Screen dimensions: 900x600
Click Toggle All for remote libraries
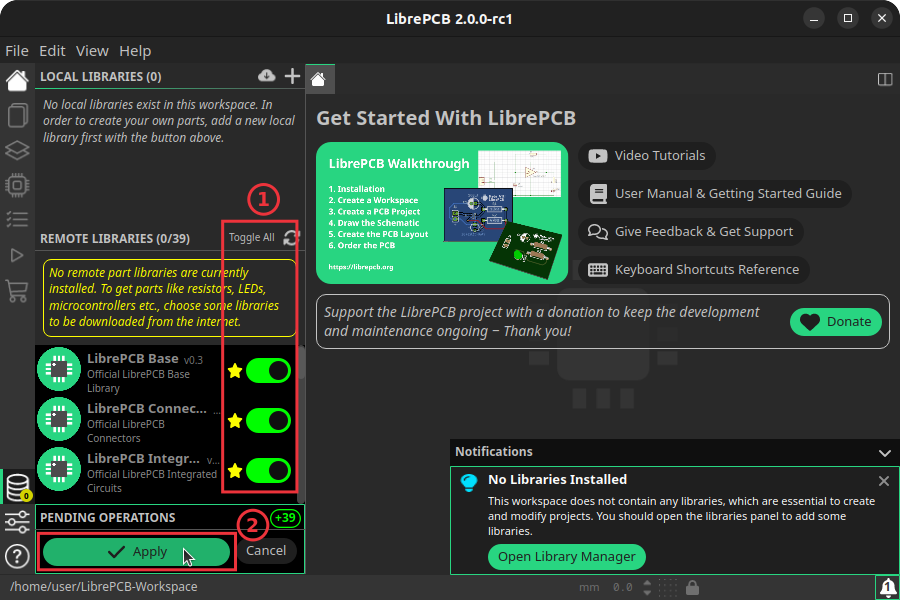click(251, 239)
